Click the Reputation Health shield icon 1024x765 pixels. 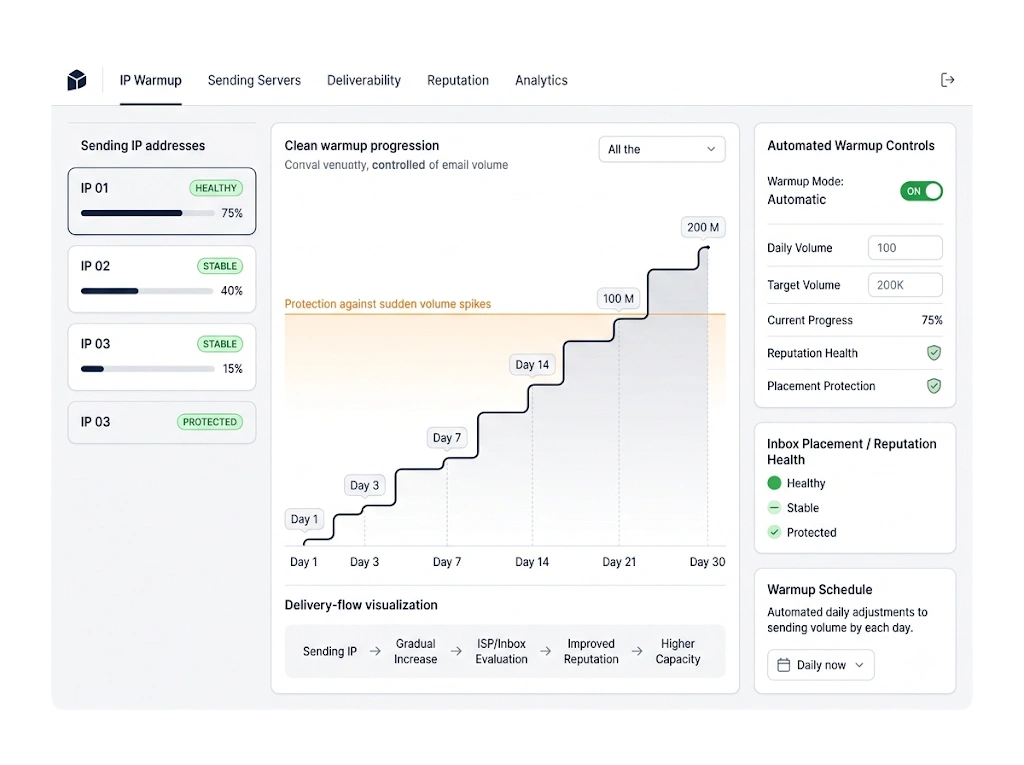pos(934,353)
